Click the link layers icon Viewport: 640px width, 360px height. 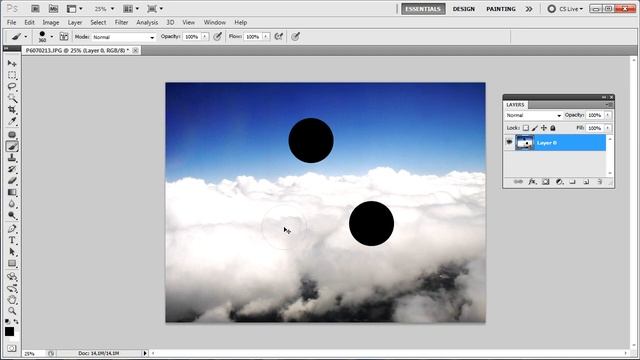click(518, 182)
